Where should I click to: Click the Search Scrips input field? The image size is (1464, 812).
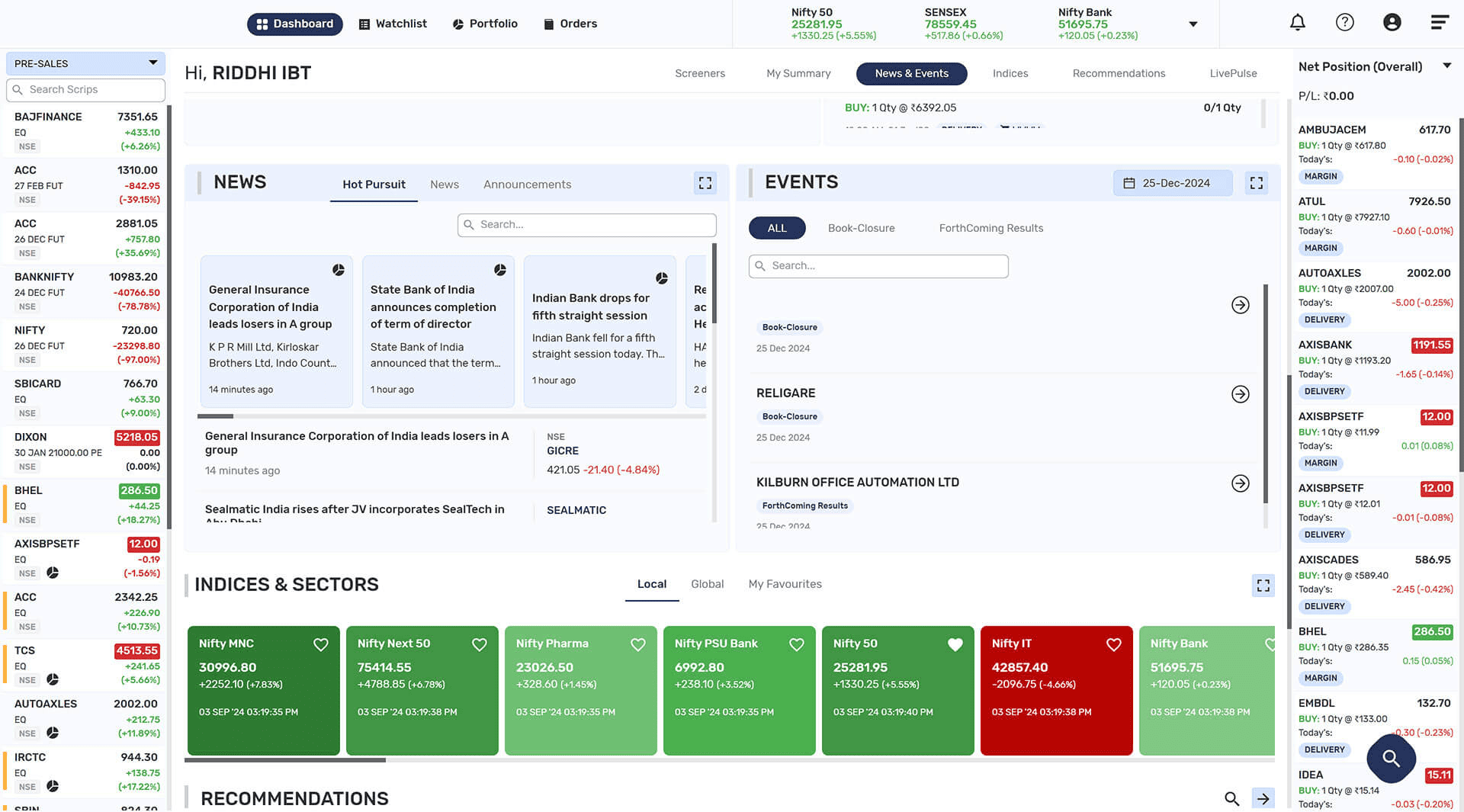click(x=85, y=89)
